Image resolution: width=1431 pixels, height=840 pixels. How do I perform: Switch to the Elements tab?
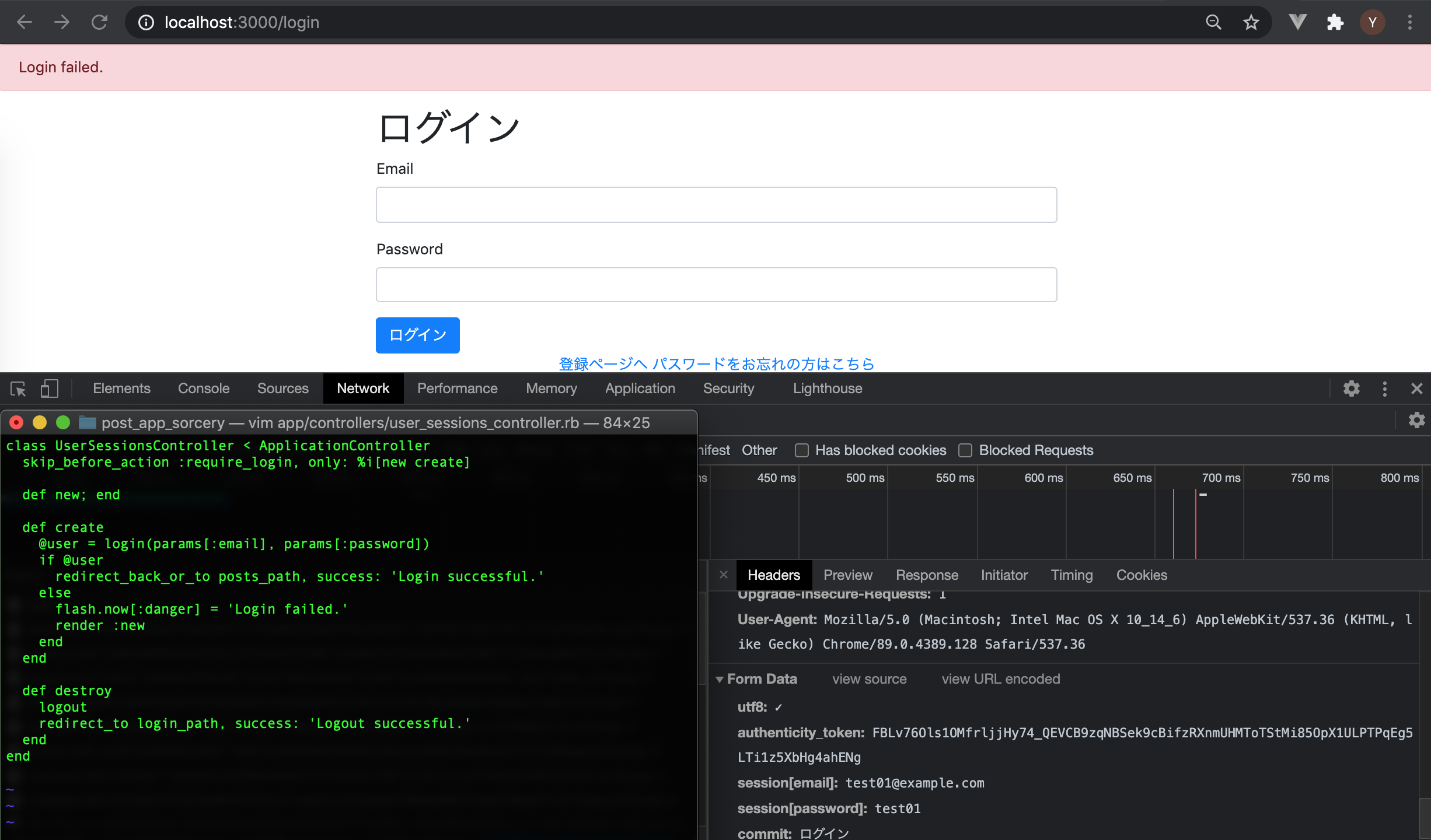121,388
